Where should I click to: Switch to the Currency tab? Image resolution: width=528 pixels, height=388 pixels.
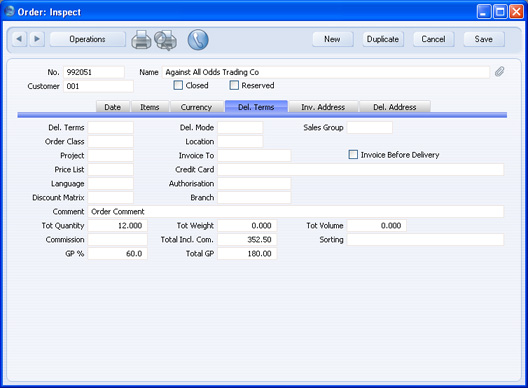pos(196,107)
